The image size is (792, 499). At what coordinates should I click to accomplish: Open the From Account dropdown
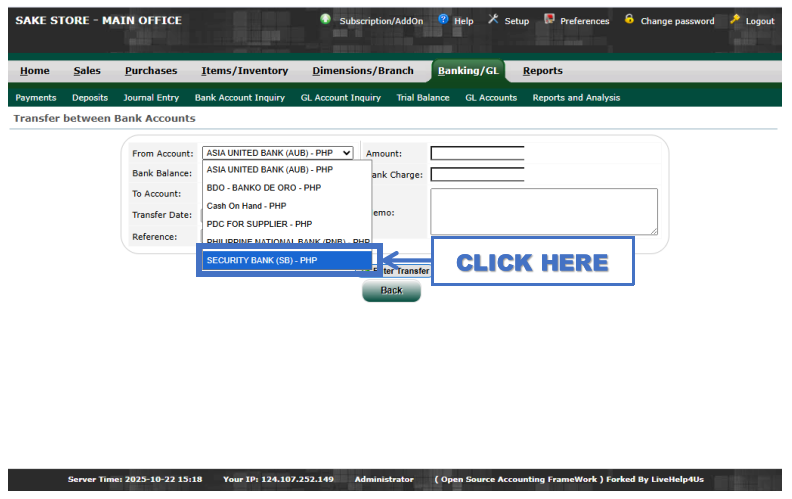(x=278, y=153)
